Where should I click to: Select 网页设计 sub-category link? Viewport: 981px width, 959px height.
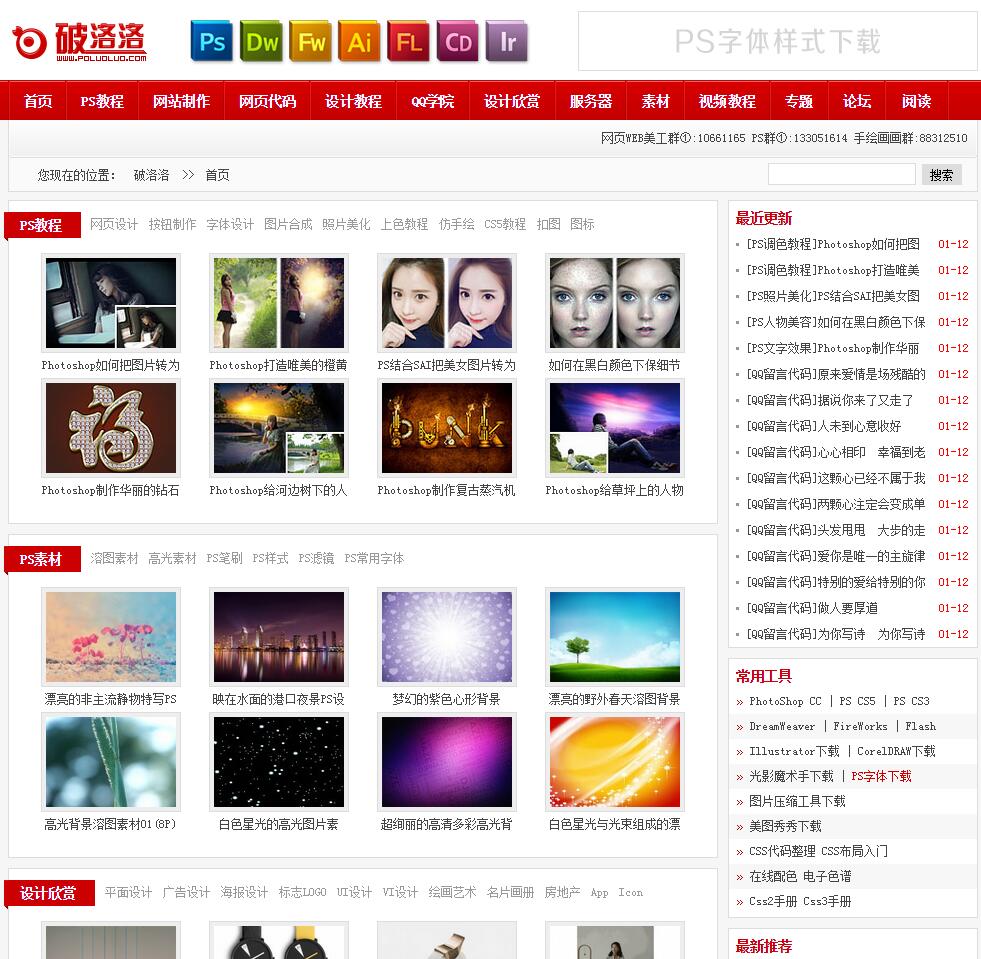(114, 224)
